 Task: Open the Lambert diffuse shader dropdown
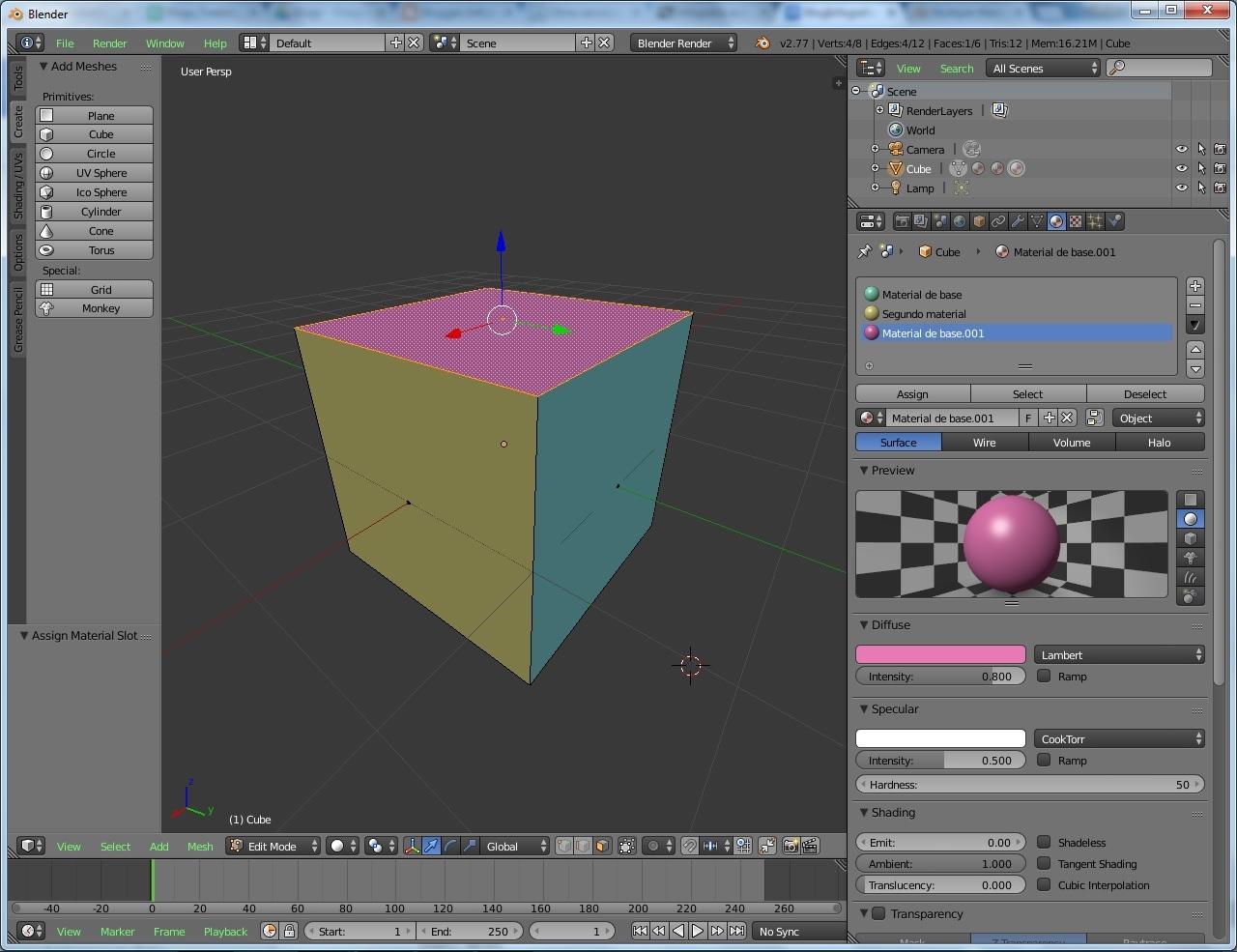click(x=1119, y=654)
